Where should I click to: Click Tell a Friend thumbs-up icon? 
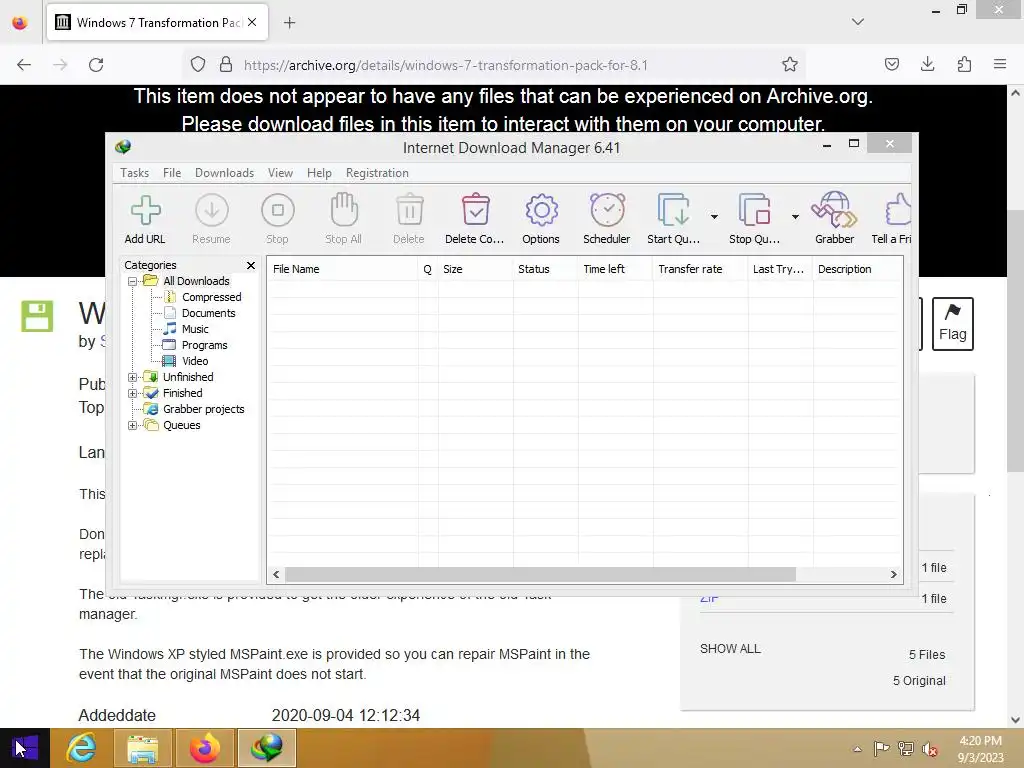(892, 219)
